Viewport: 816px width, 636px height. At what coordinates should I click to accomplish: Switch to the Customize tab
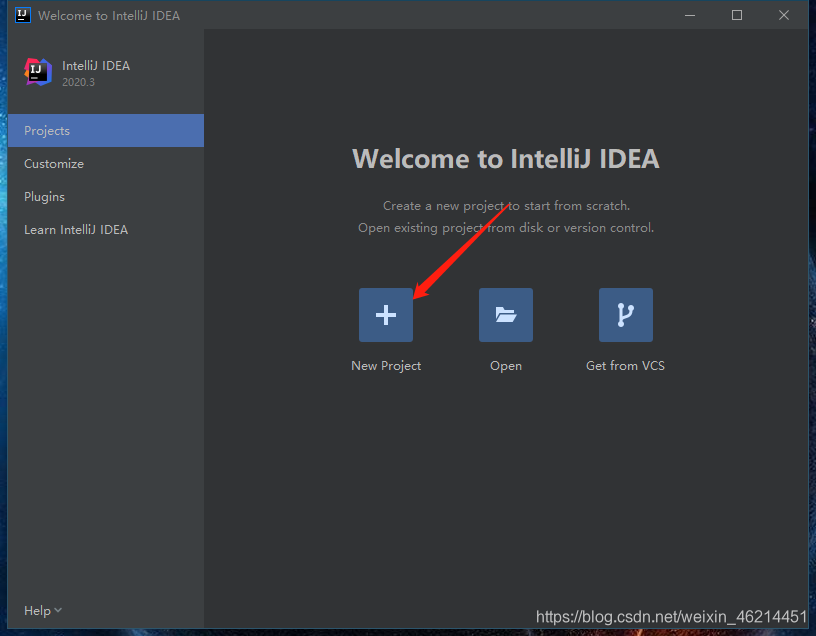pyautogui.click(x=106, y=163)
